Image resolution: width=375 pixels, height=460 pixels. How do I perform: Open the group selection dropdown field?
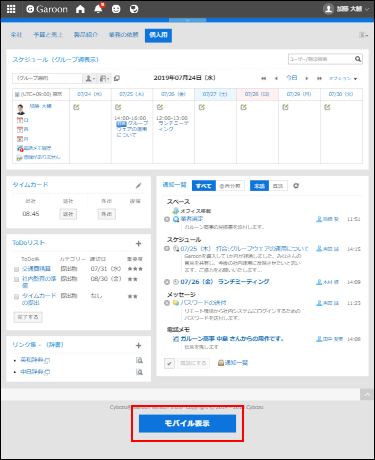click(x=47, y=78)
